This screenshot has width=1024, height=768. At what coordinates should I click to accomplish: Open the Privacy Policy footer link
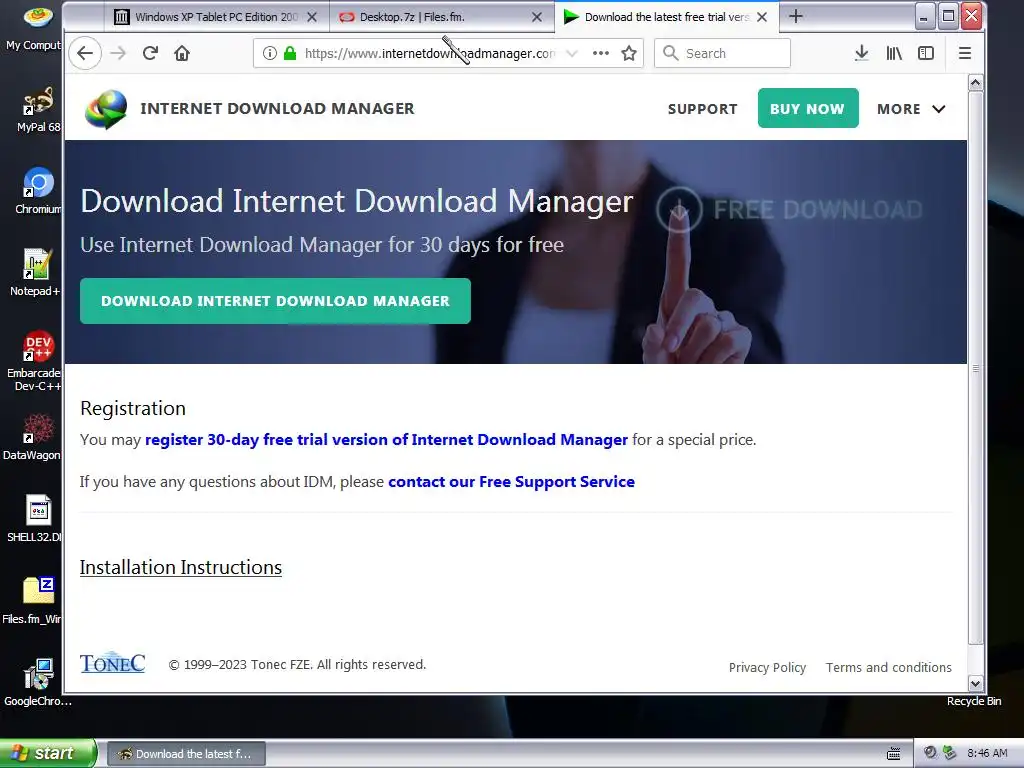click(x=767, y=667)
